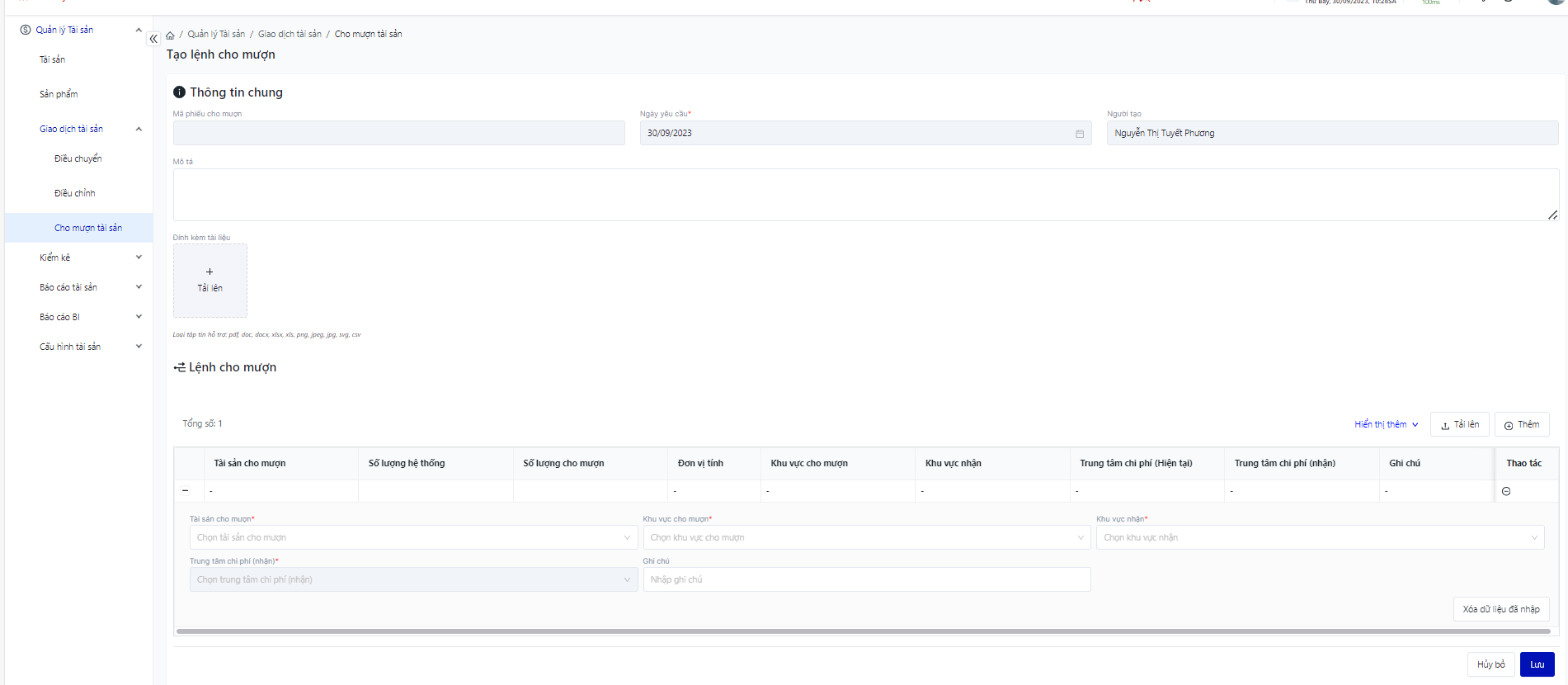
Task: Click the Lưu save button
Action: click(1537, 664)
